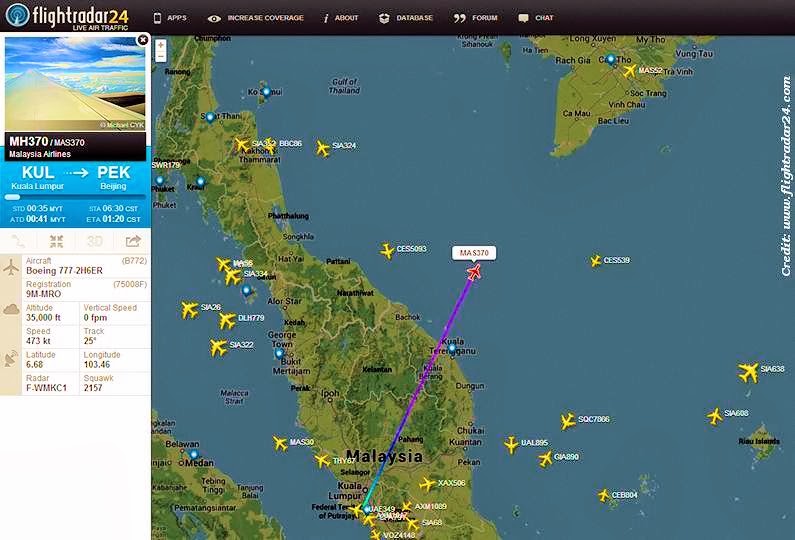Open the Forum menu item

coord(476,18)
